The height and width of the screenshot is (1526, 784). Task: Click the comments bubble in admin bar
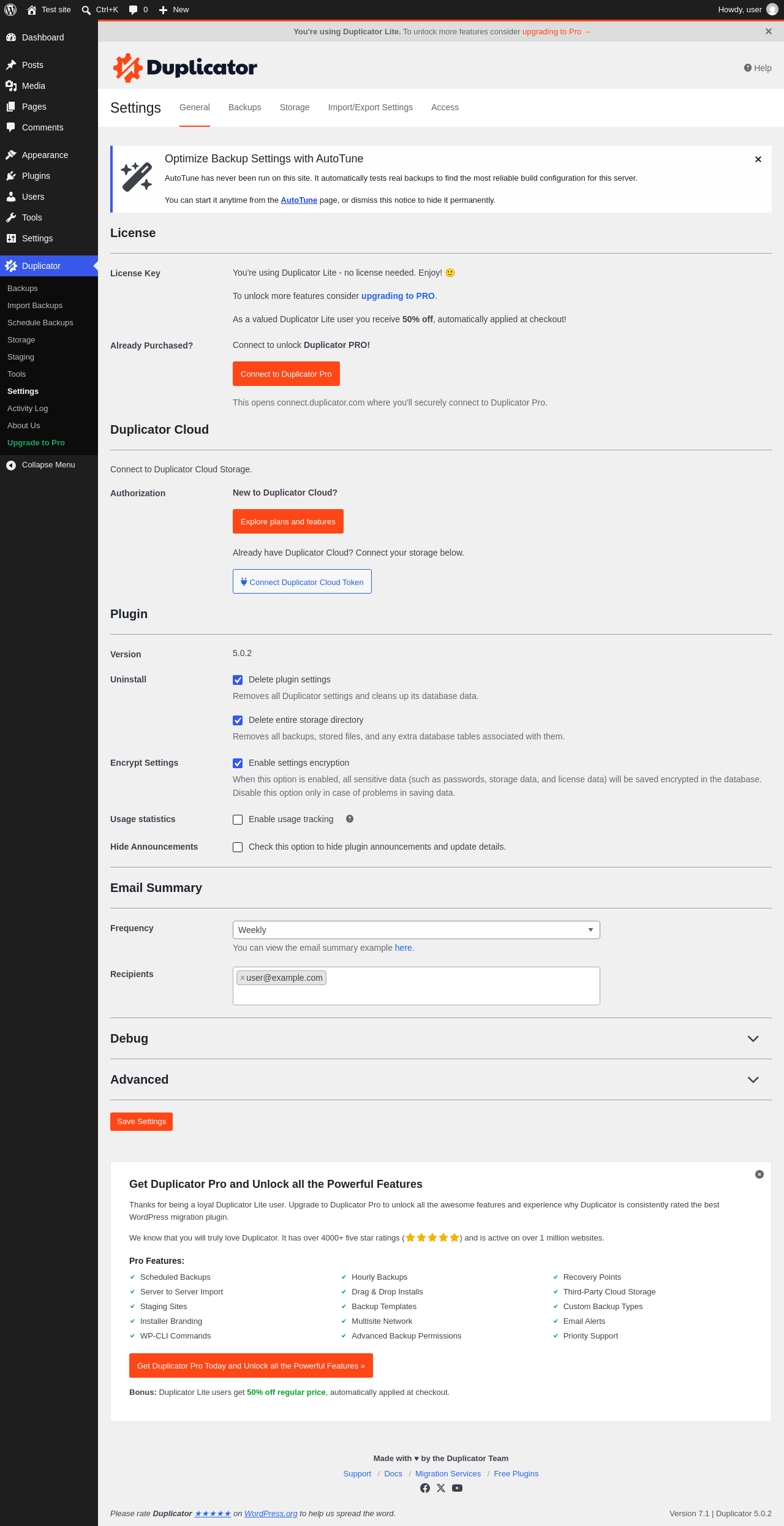click(133, 10)
